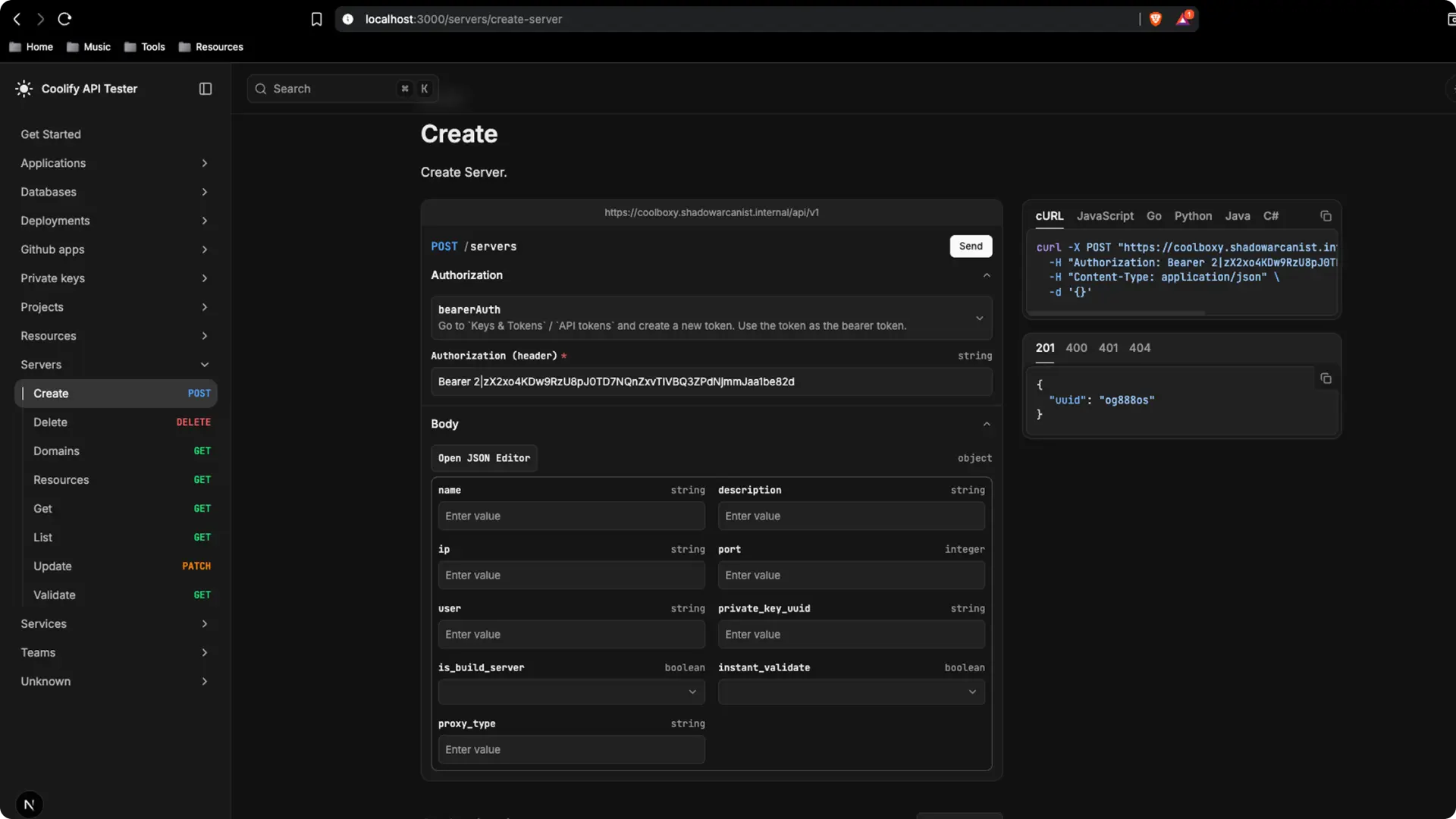Bookmark this page icon
This screenshot has height=819, width=1456.
(317, 19)
